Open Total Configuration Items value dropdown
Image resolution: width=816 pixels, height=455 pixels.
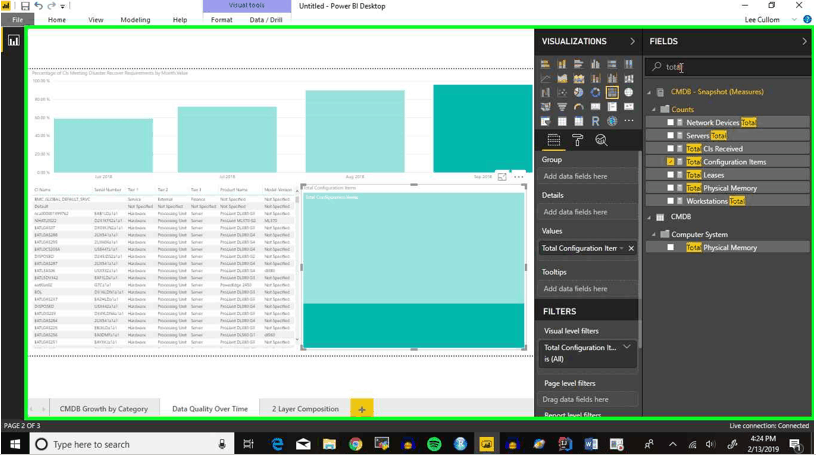click(621, 248)
